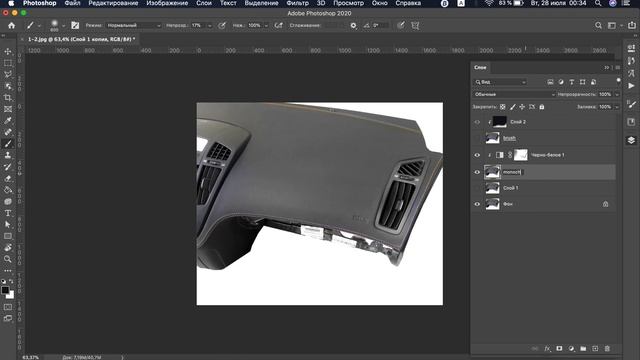The height and width of the screenshot is (360, 640).
Task: Open the brush preset picker dropdown
Action: point(63,26)
